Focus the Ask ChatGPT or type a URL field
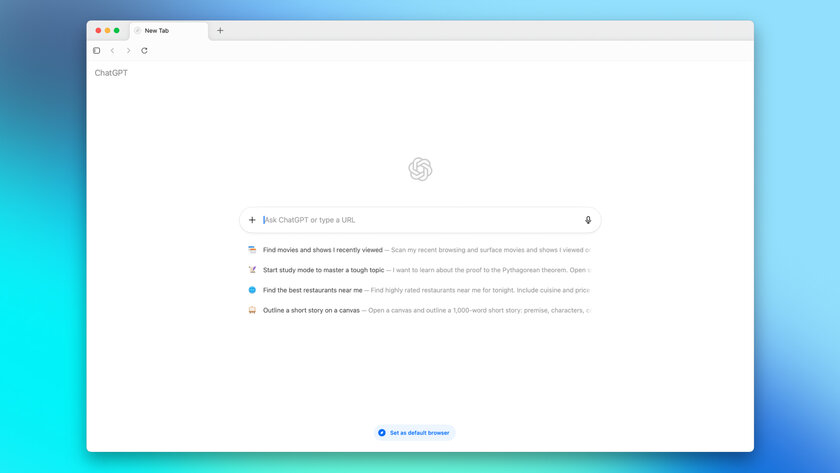The height and width of the screenshot is (473, 840). [420, 220]
